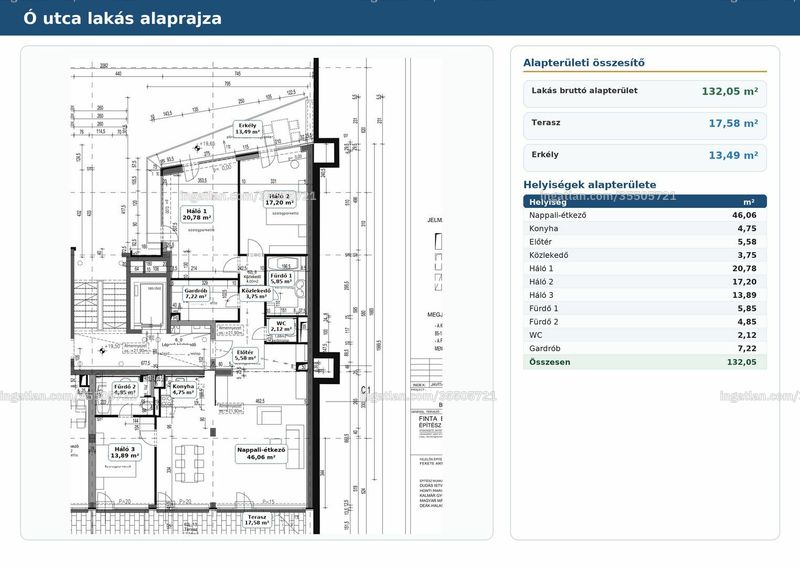Click the 'Háló 1 20,78 m²' plan label
800x567 pixels.
[196, 214]
